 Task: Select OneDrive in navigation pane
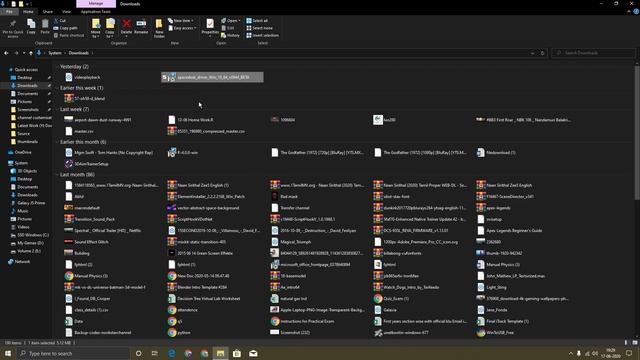[x=23, y=152]
